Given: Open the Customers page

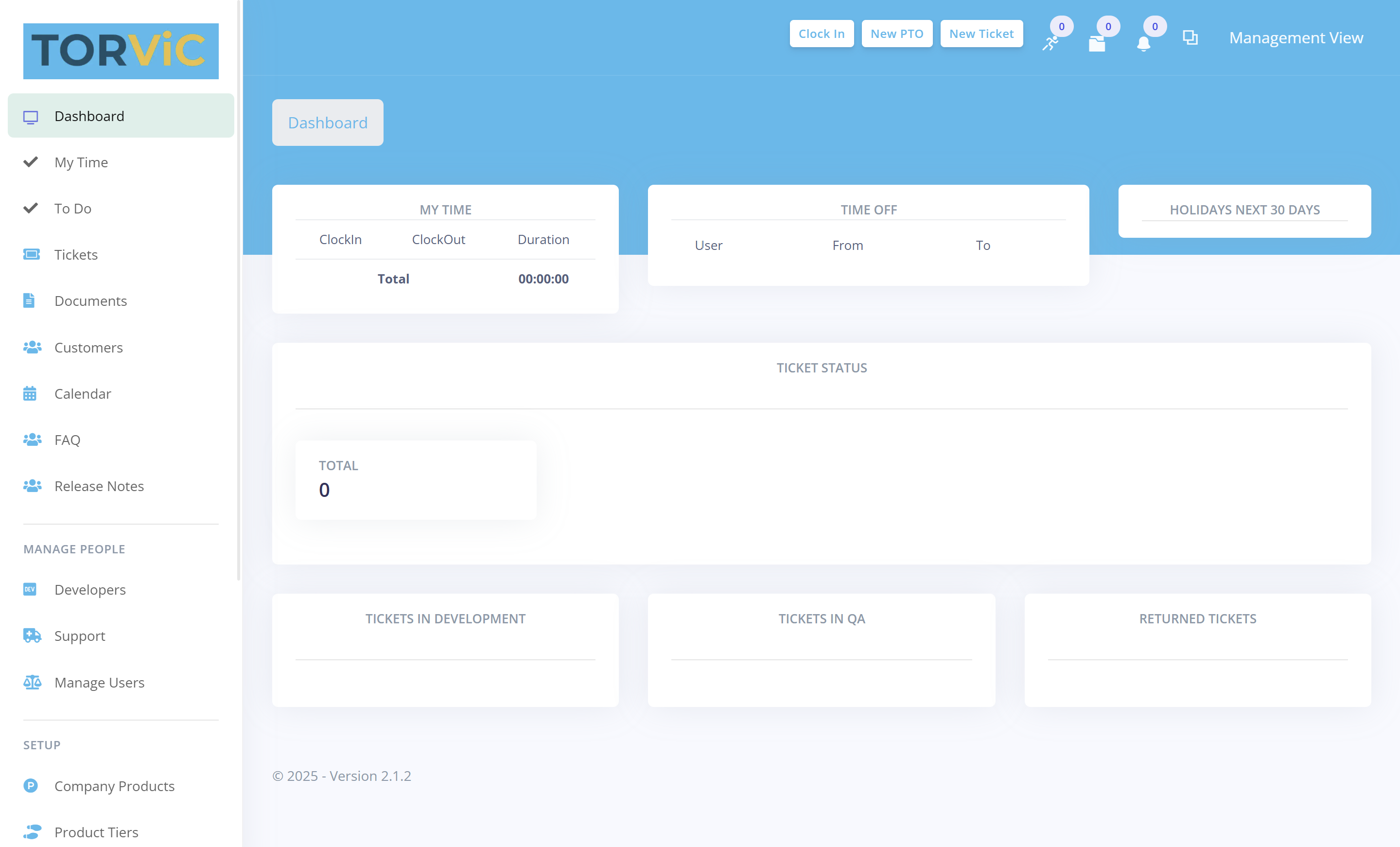Looking at the screenshot, I should click(121, 347).
